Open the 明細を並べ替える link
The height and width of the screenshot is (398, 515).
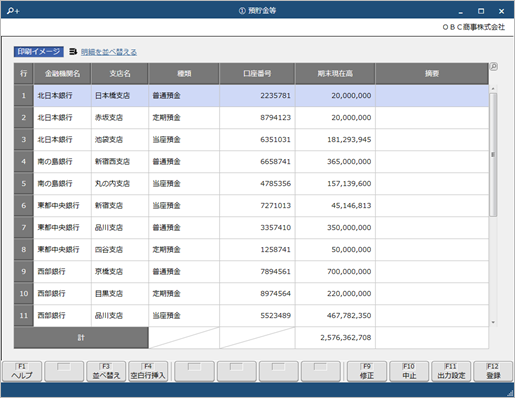tap(109, 52)
